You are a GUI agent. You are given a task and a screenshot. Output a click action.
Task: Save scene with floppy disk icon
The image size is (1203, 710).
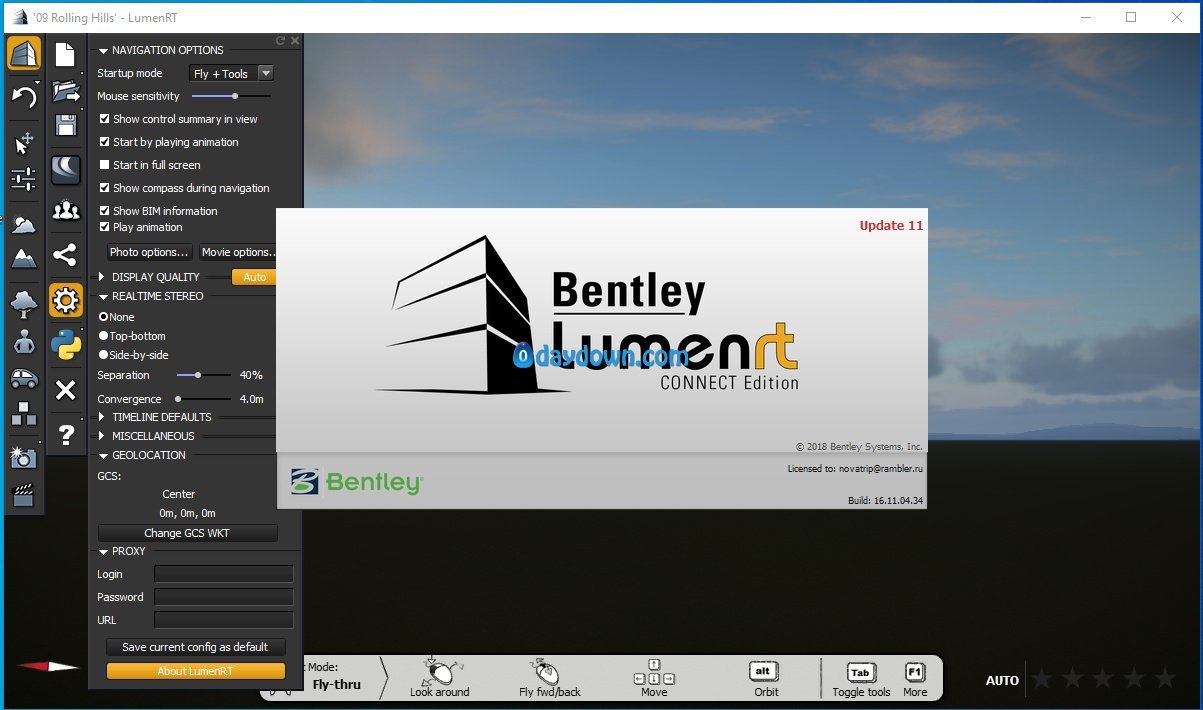tap(66, 125)
